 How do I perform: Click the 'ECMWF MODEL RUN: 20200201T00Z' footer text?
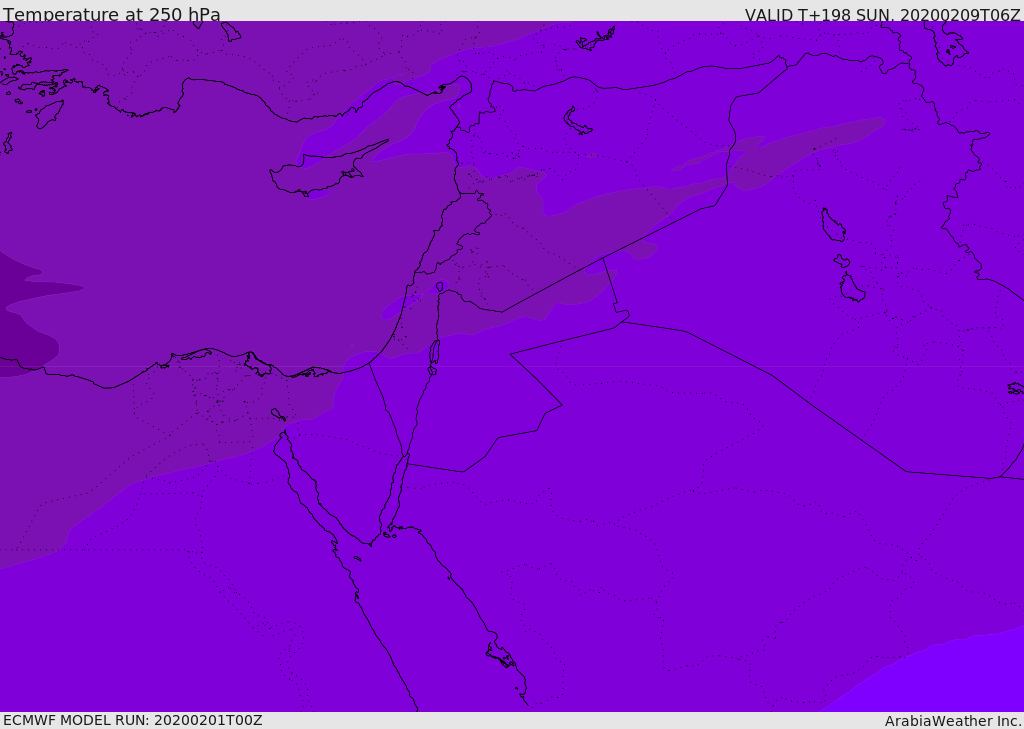[133, 720]
